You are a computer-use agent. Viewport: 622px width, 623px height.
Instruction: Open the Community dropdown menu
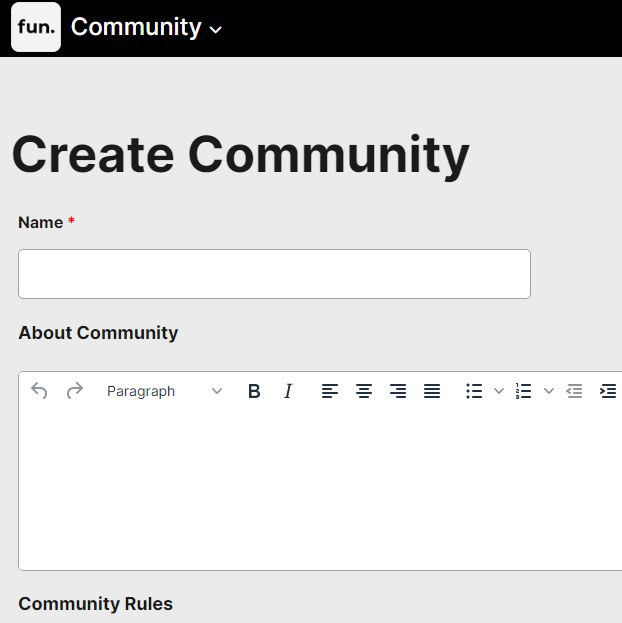pyautogui.click(x=146, y=27)
